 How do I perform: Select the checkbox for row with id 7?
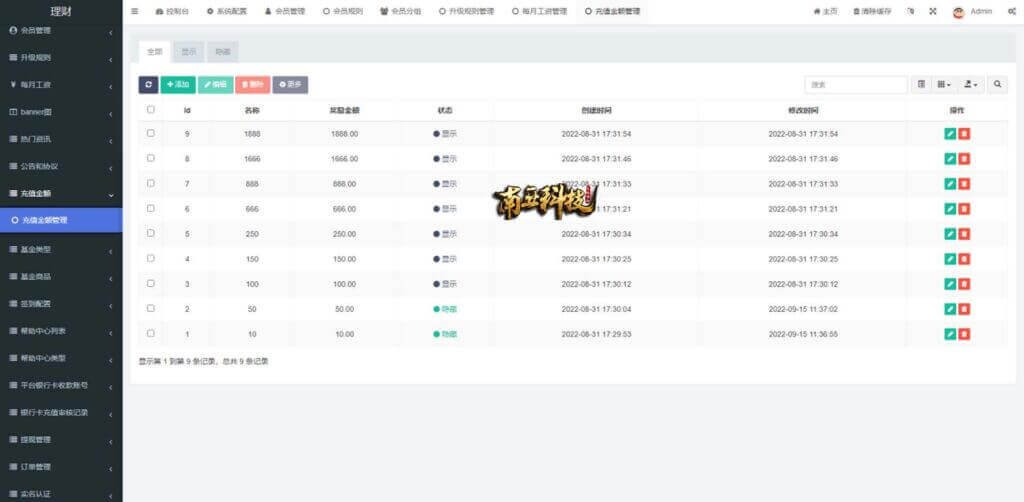click(x=151, y=183)
